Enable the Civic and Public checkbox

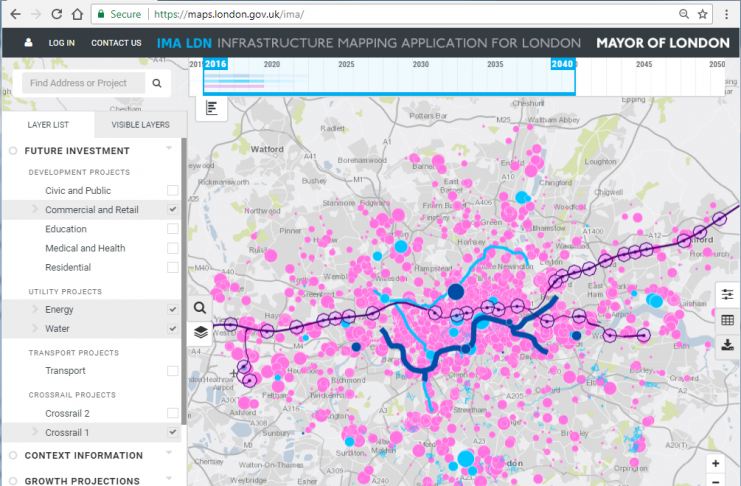click(172, 191)
